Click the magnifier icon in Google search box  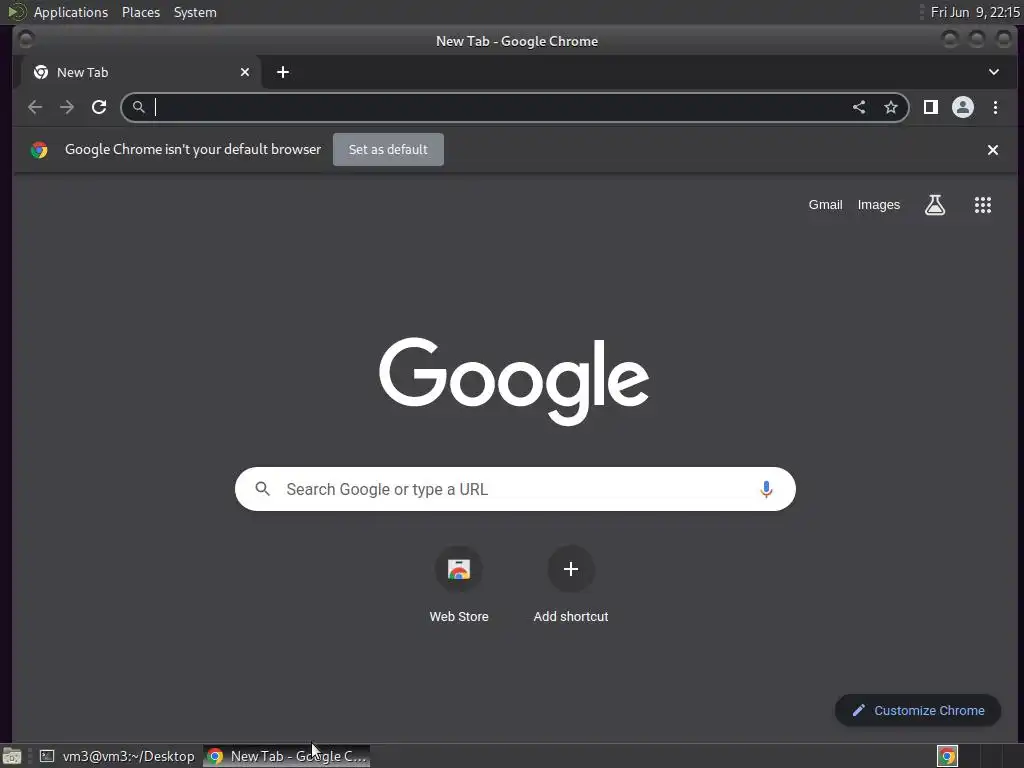pyautogui.click(x=263, y=488)
